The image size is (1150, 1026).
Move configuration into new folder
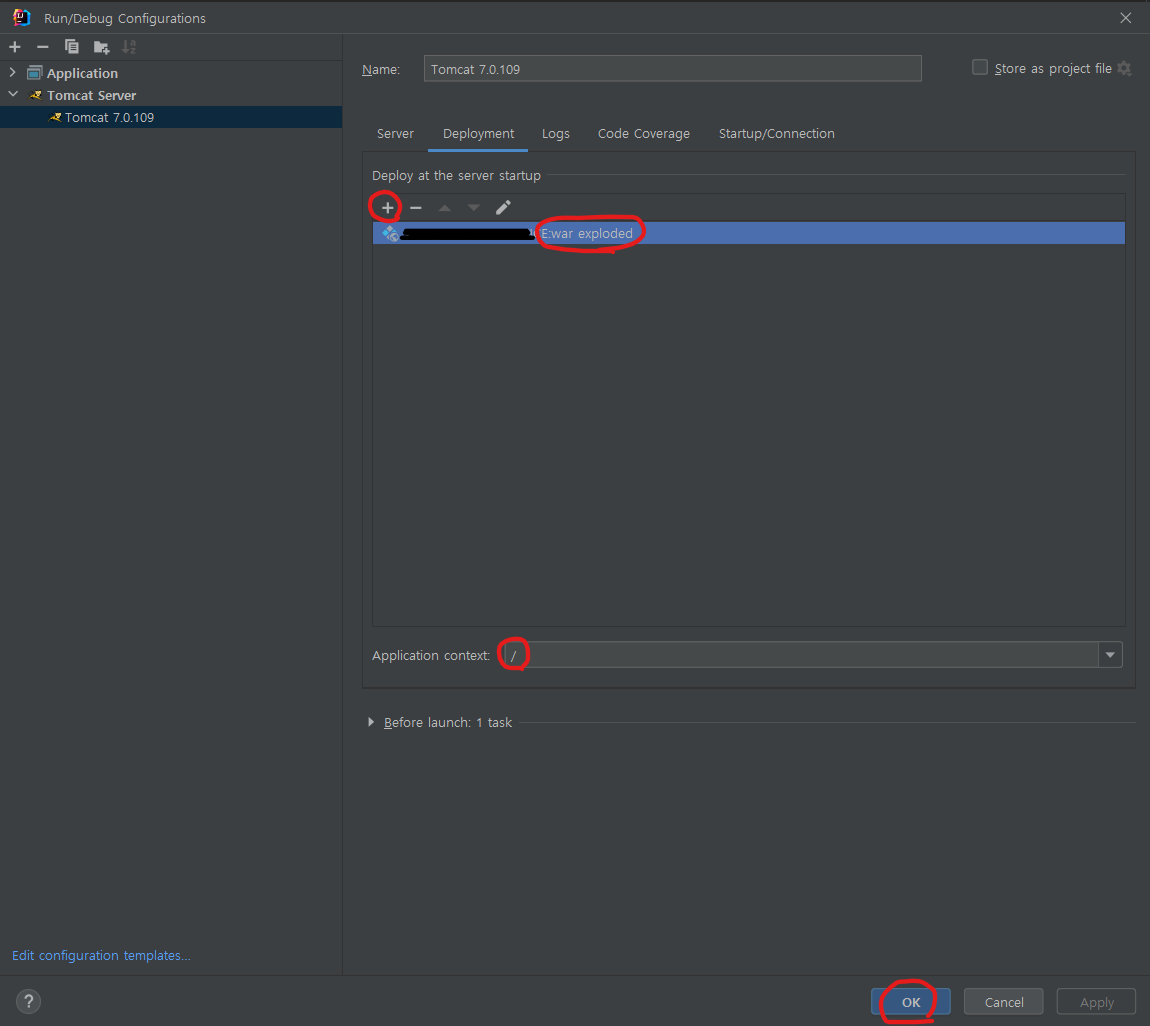[x=101, y=48]
